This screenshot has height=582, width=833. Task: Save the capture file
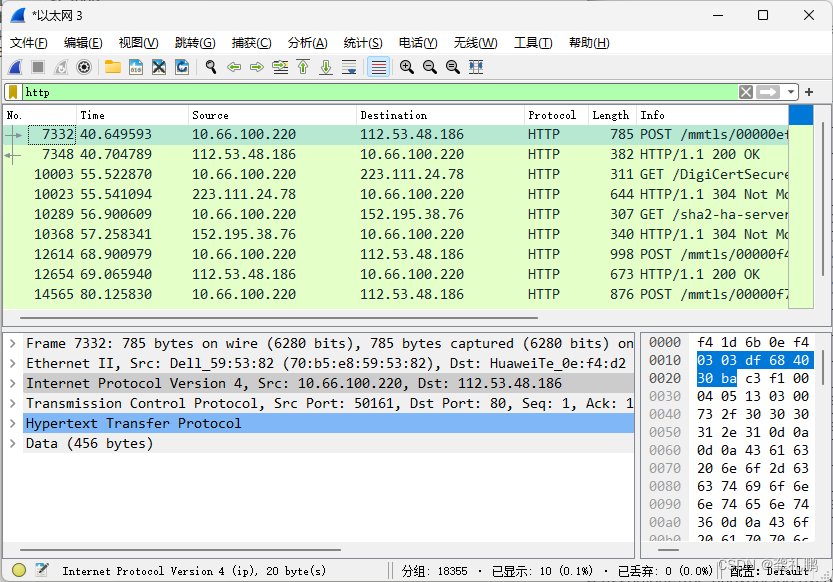pos(136,67)
